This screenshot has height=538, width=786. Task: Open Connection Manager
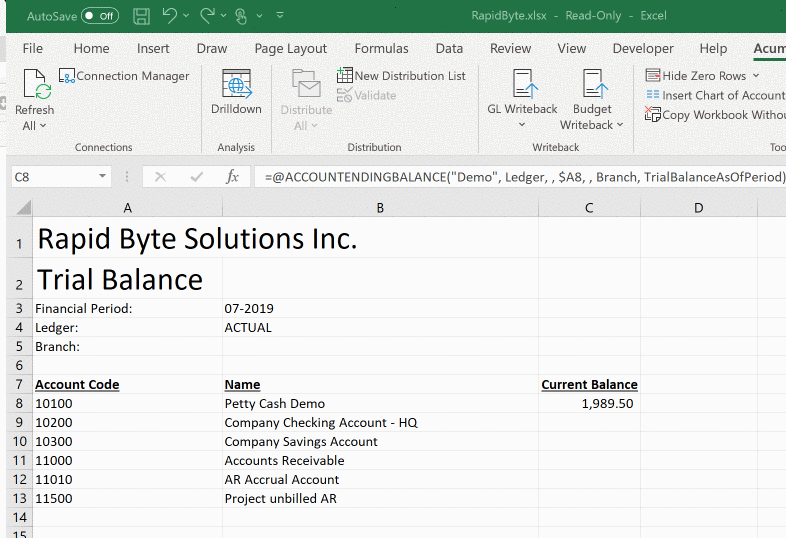(x=124, y=76)
